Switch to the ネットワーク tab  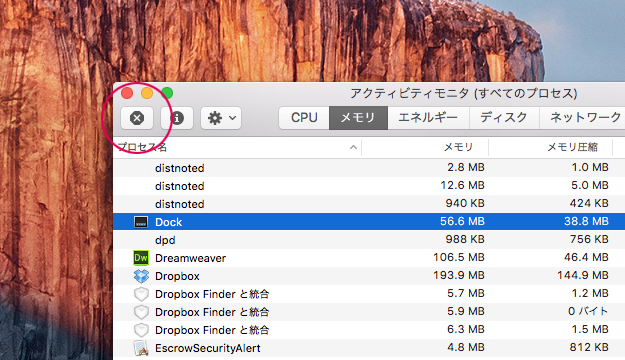[x=583, y=118]
